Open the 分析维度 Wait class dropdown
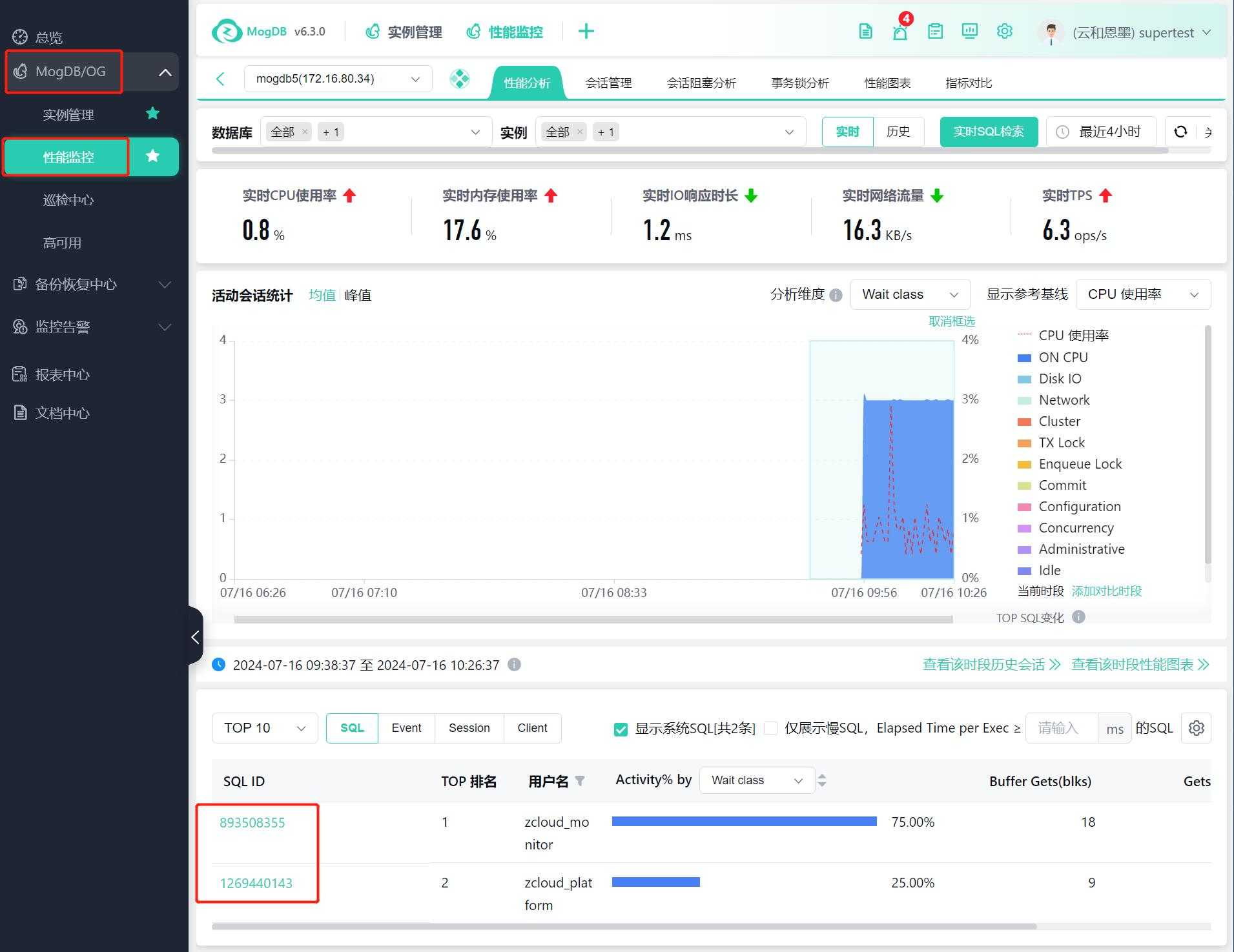1234x952 pixels. click(x=910, y=294)
